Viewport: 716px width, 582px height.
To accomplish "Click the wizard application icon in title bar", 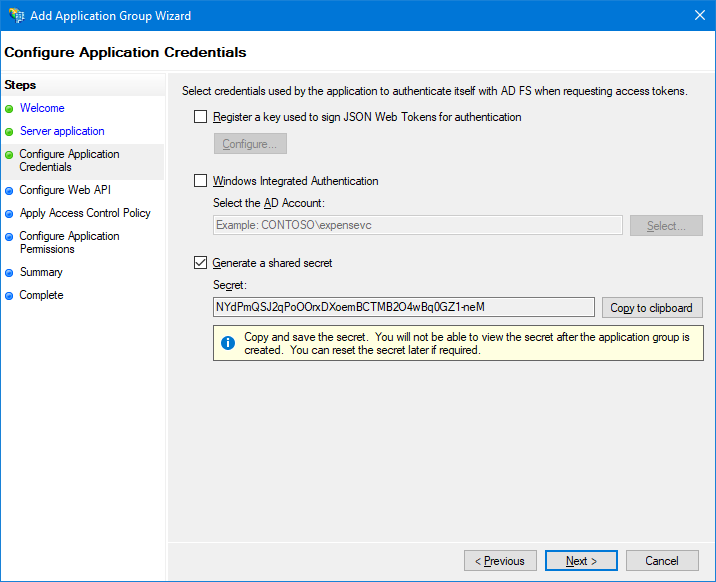I will tap(16, 16).
